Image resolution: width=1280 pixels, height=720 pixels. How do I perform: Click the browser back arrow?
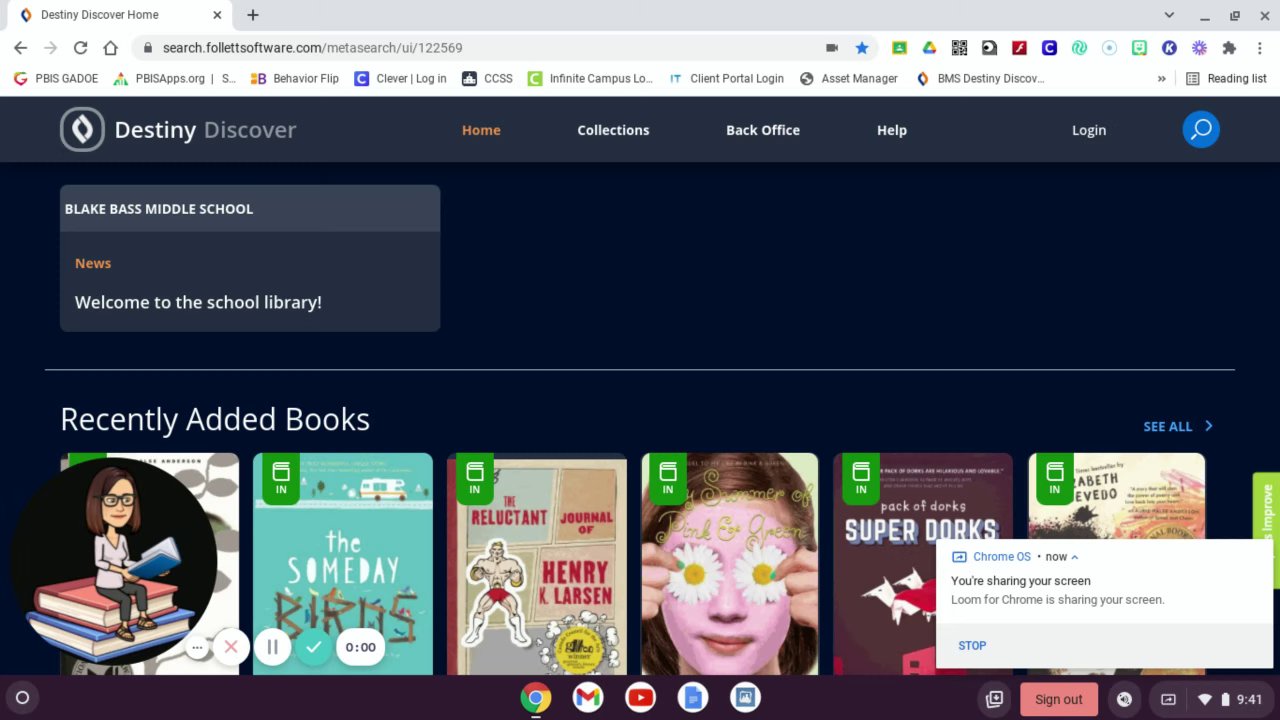point(21,48)
